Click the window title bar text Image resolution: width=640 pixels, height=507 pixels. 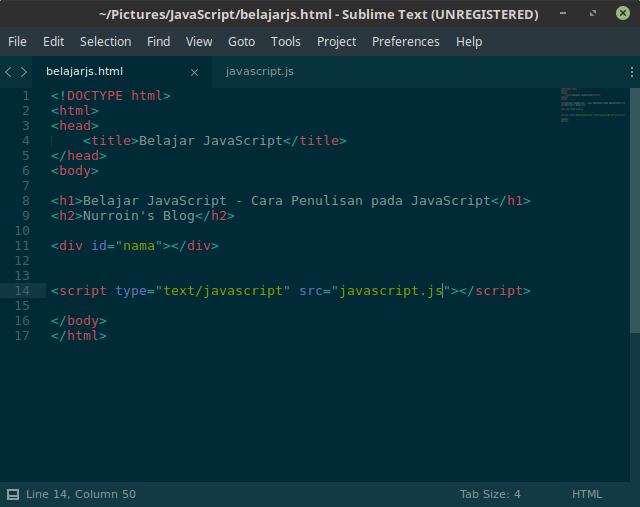318,14
